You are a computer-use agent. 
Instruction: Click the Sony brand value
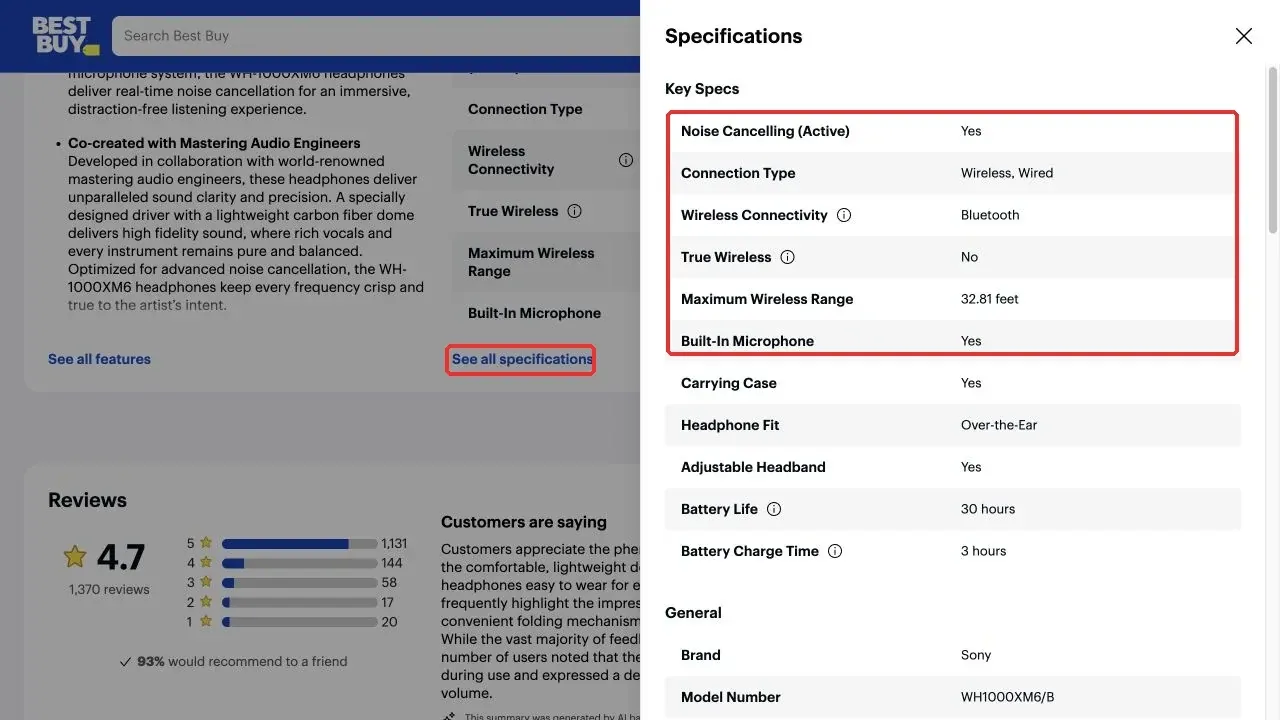[x=976, y=655]
